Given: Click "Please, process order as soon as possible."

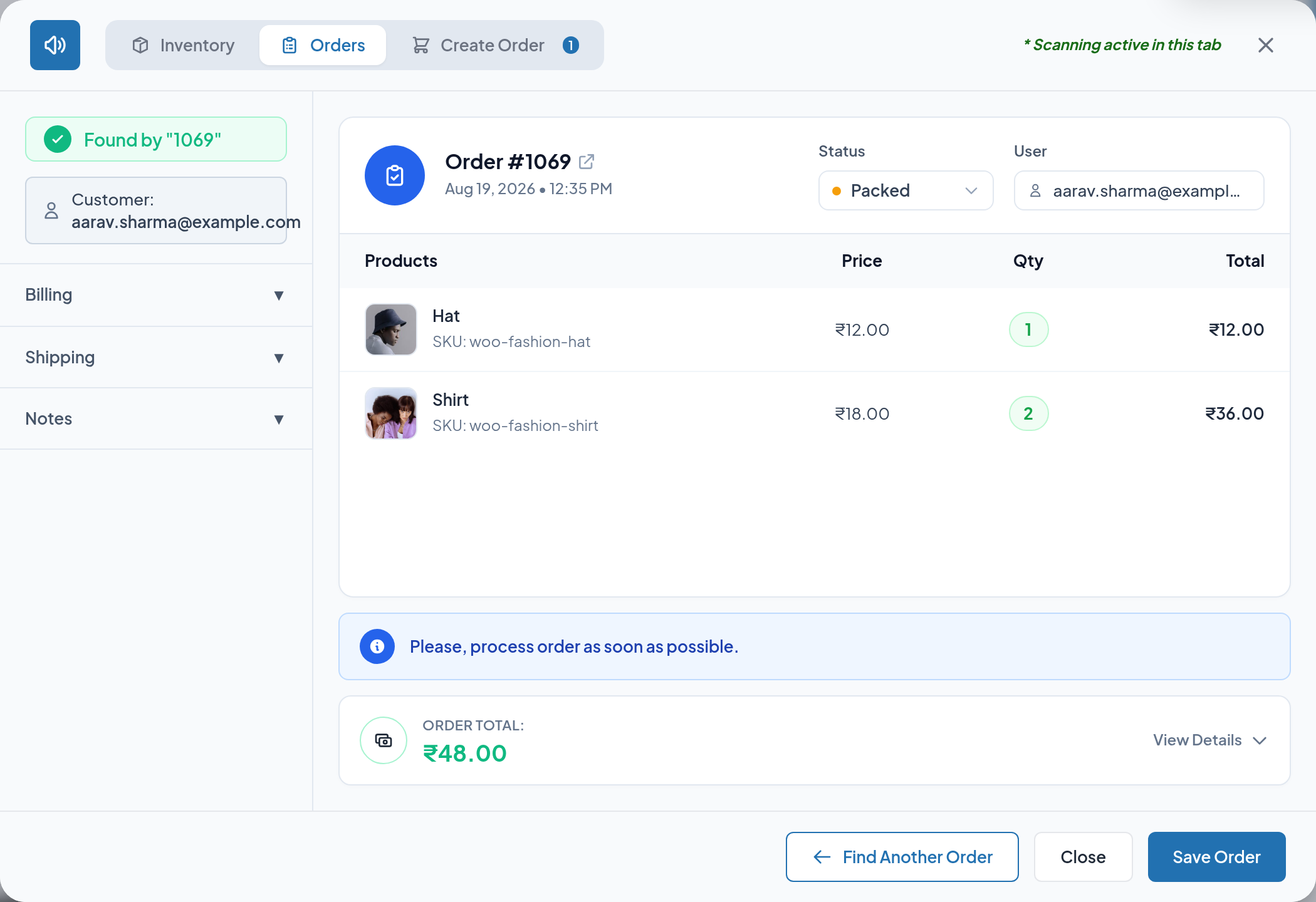Looking at the screenshot, I should pos(574,646).
